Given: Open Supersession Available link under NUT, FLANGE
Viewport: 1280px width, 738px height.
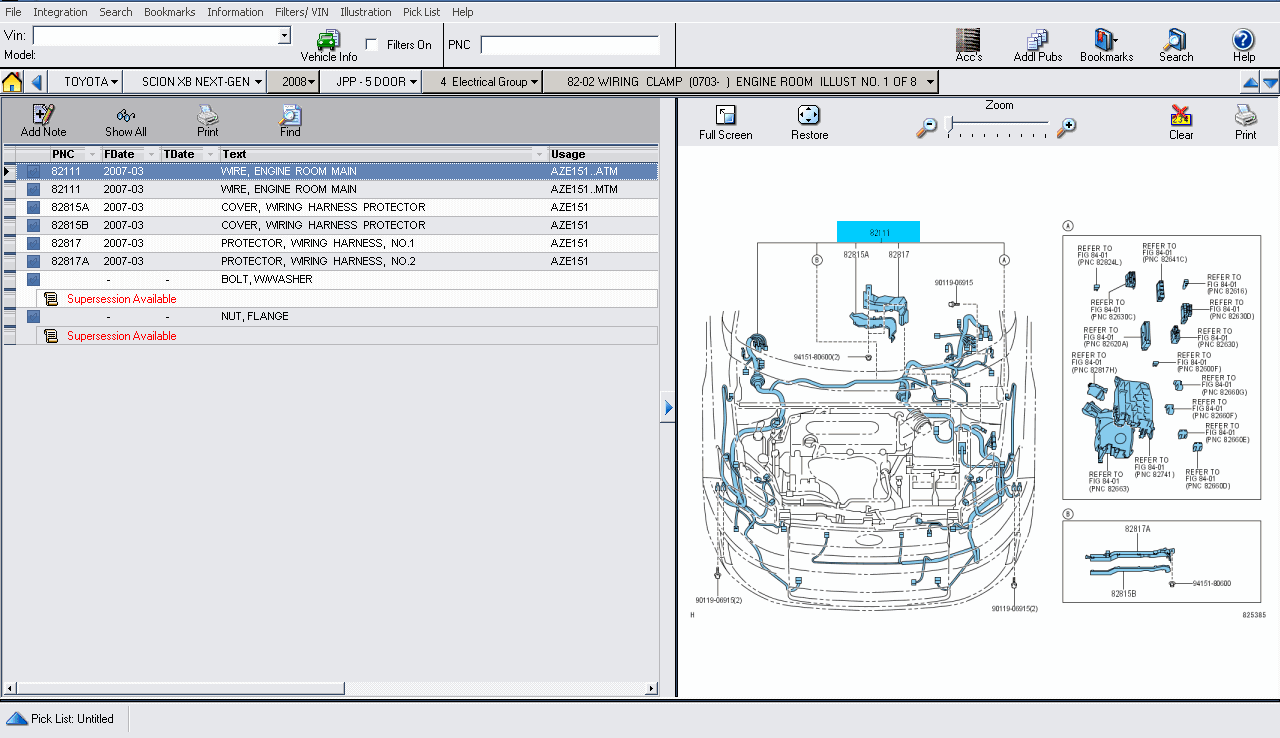Looking at the screenshot, I should 121,336.
